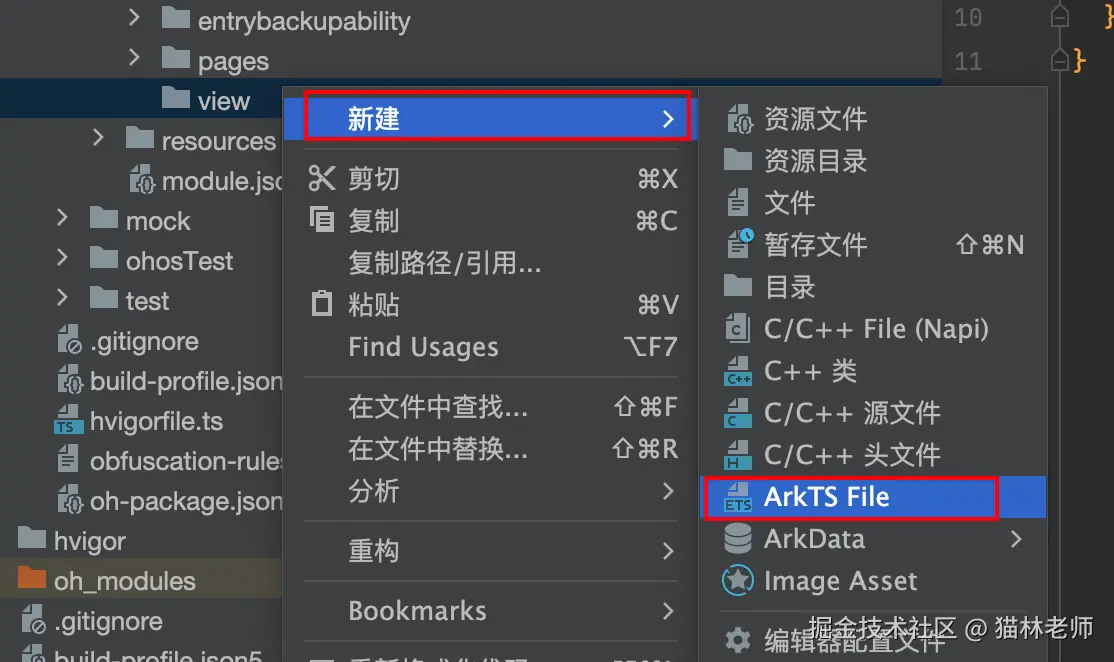
Task: Click the 目录 folder icon
Action: tap(737, 286)
